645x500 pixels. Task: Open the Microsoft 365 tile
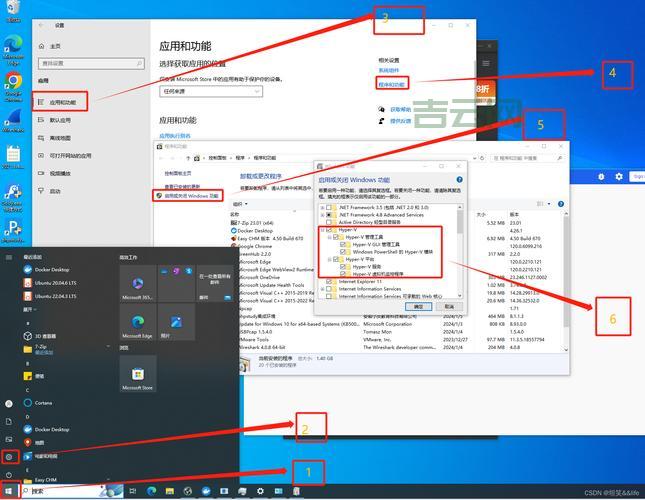[x=138, y=283]
